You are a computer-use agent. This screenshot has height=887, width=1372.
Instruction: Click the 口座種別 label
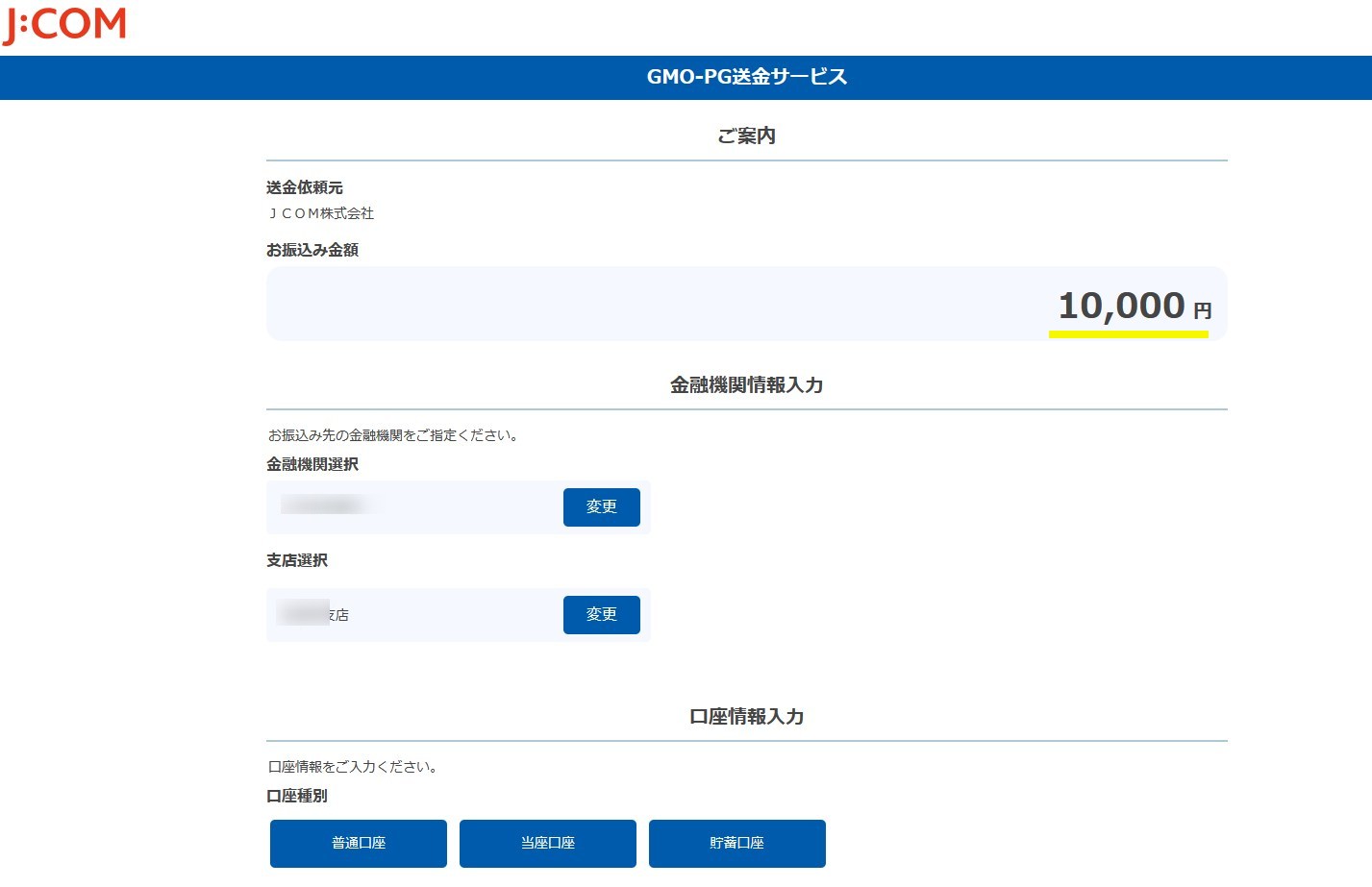pos(296,796)
